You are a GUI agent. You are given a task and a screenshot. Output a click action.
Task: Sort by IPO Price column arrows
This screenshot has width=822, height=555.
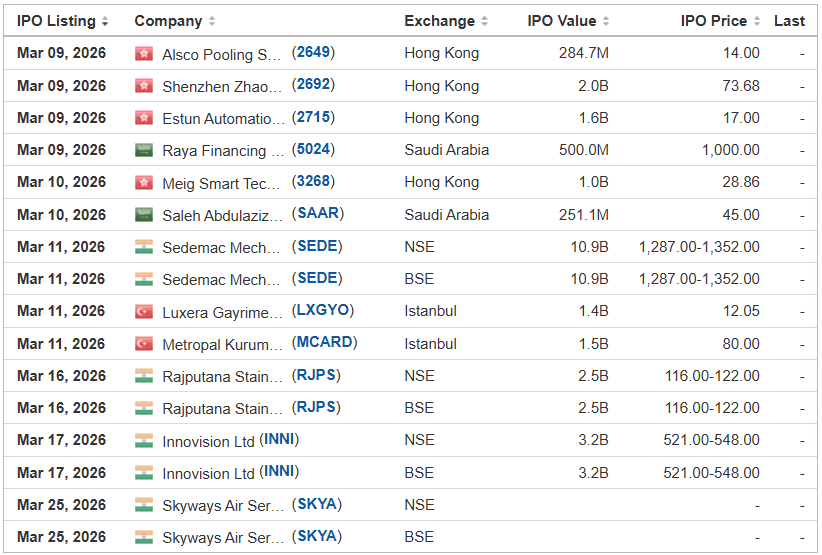coord(757,21)
